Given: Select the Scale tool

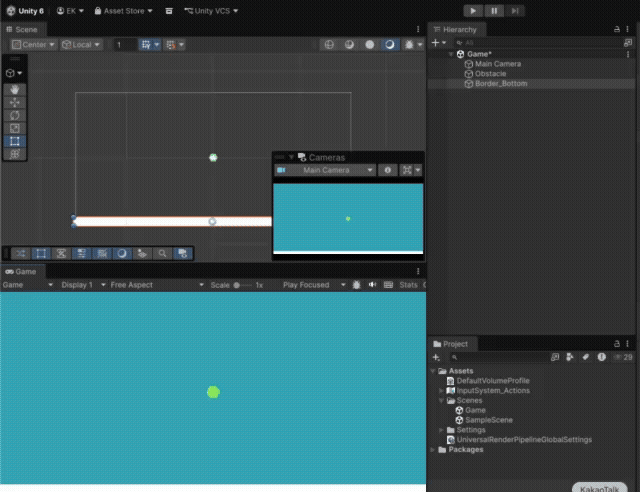Looking at the screenshot, I should [x=15, y=129].
